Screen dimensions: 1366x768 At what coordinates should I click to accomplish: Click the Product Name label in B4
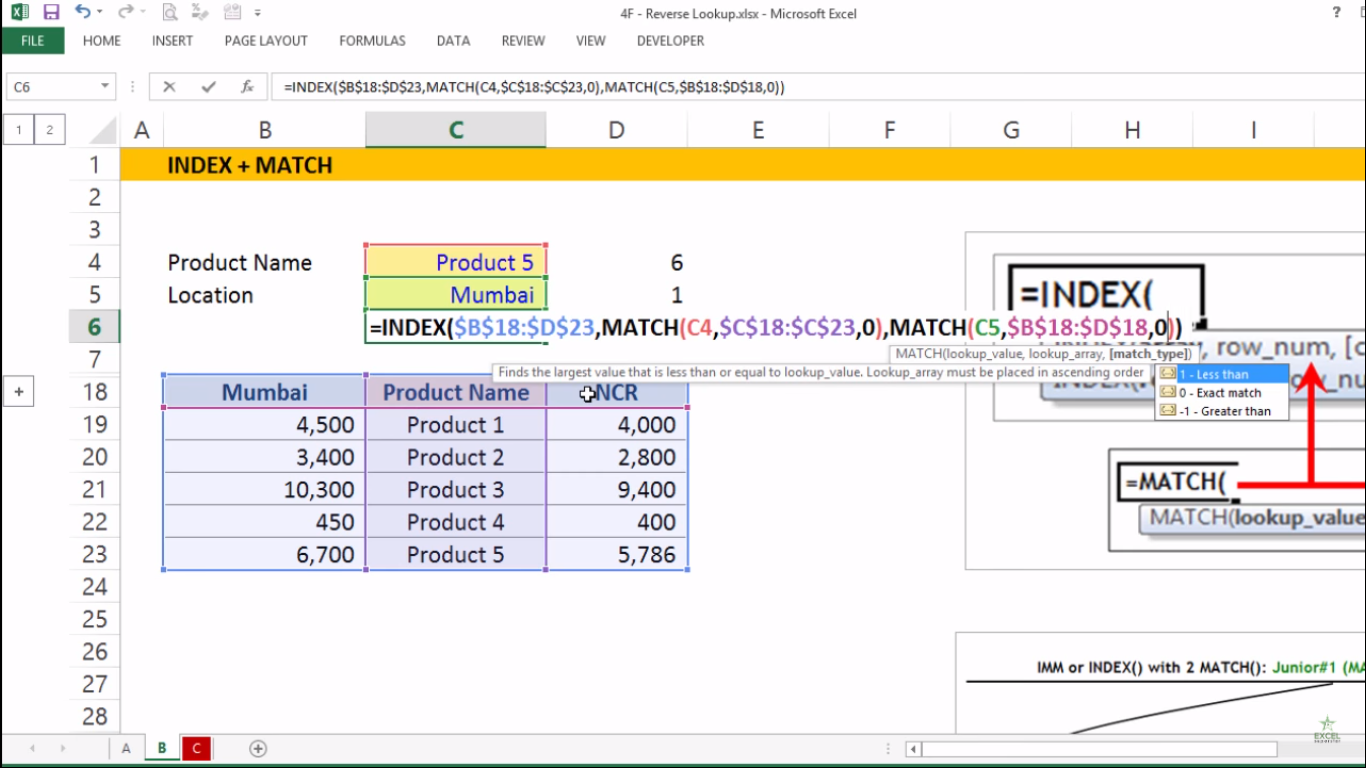[240, 262]
